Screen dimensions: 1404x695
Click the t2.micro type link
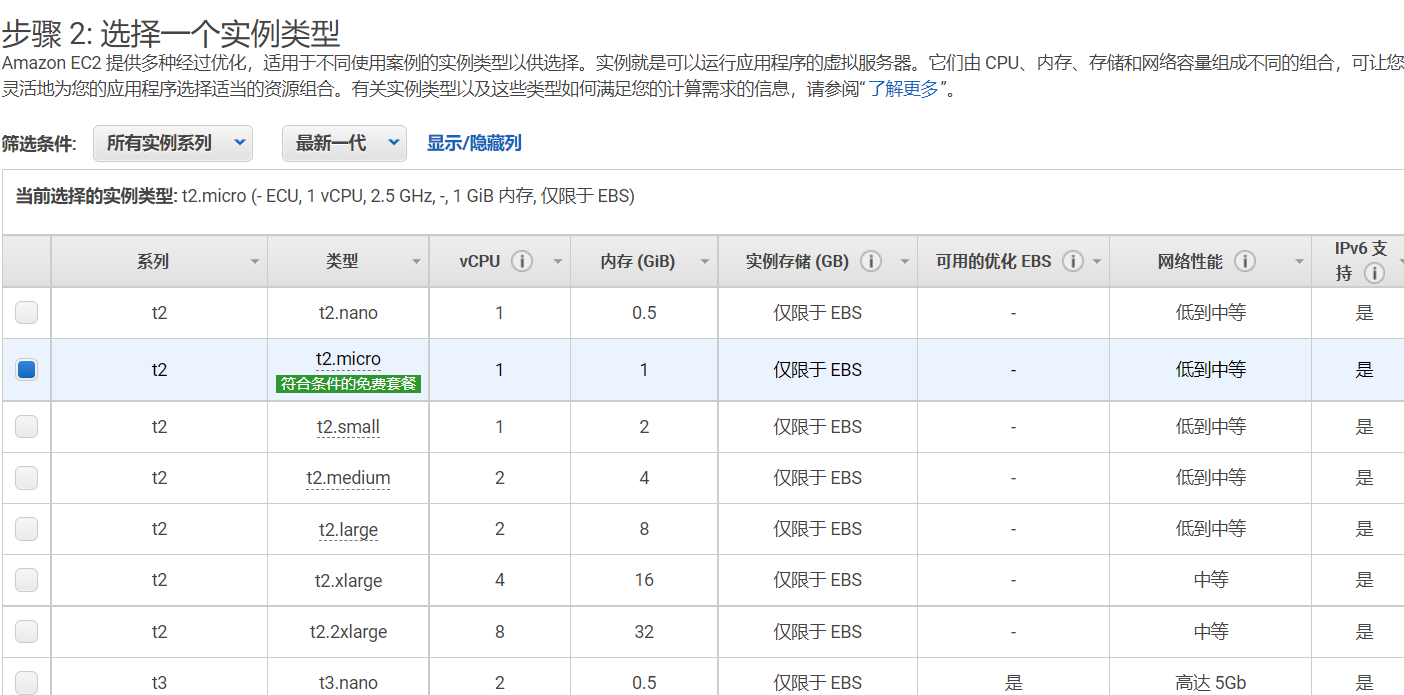348,359
